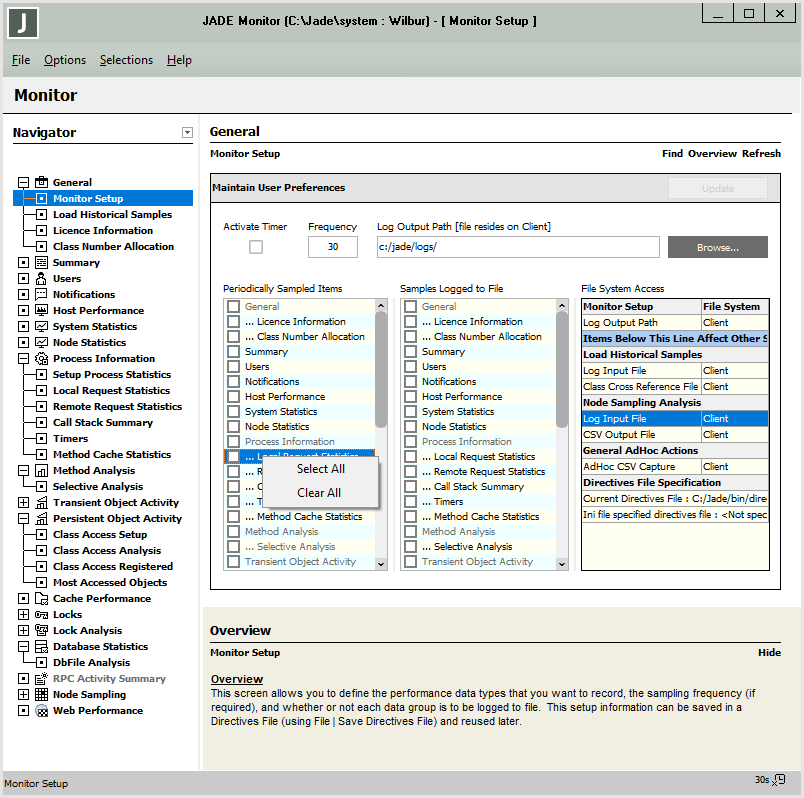This screenshot has width=804, height=798.
Task: Click the Timers leaf node icon
Action: coord(42,438)
